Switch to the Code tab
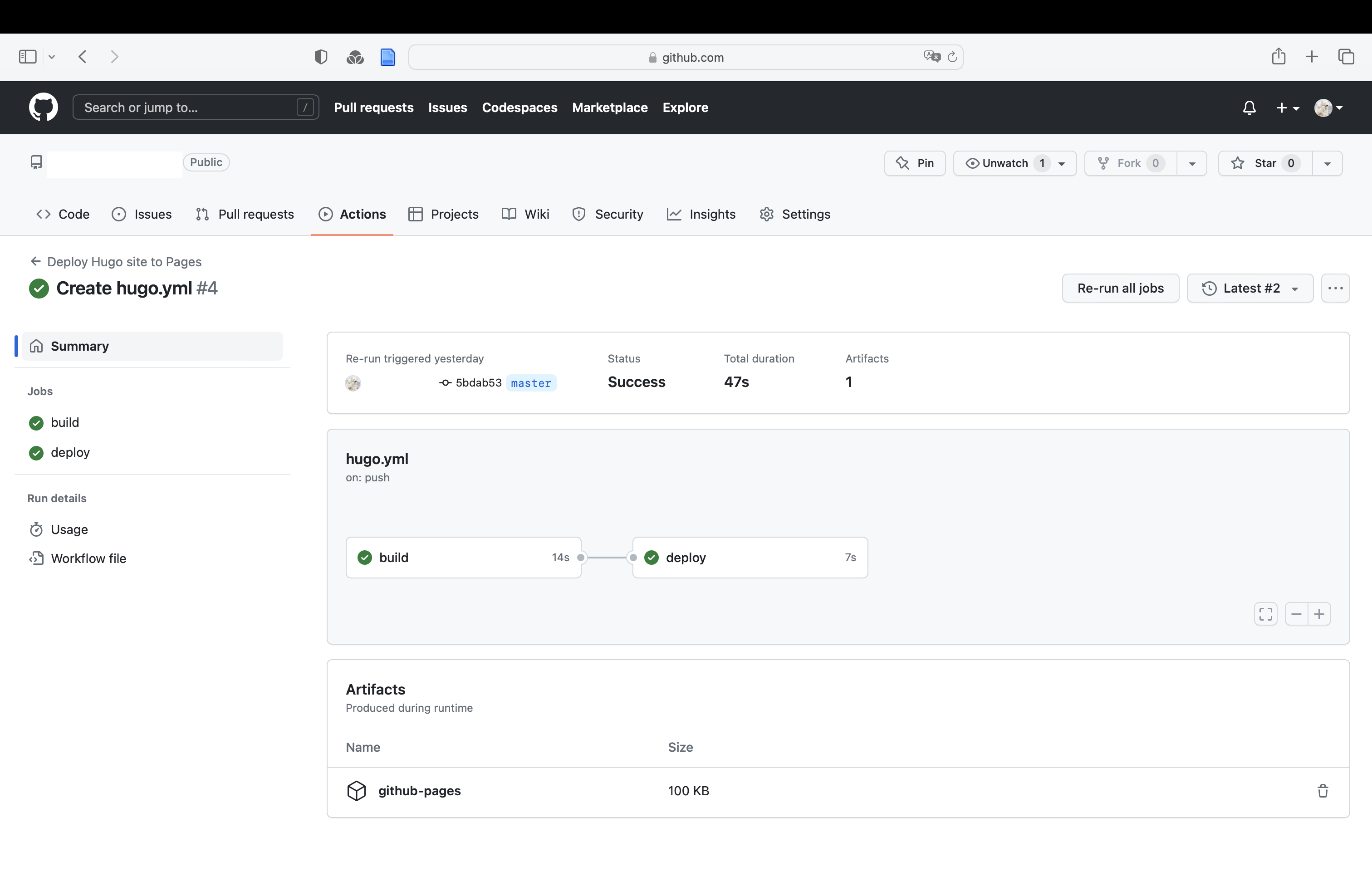The height and width of the screenshot is (891, 1372). [x=63, y=214]
